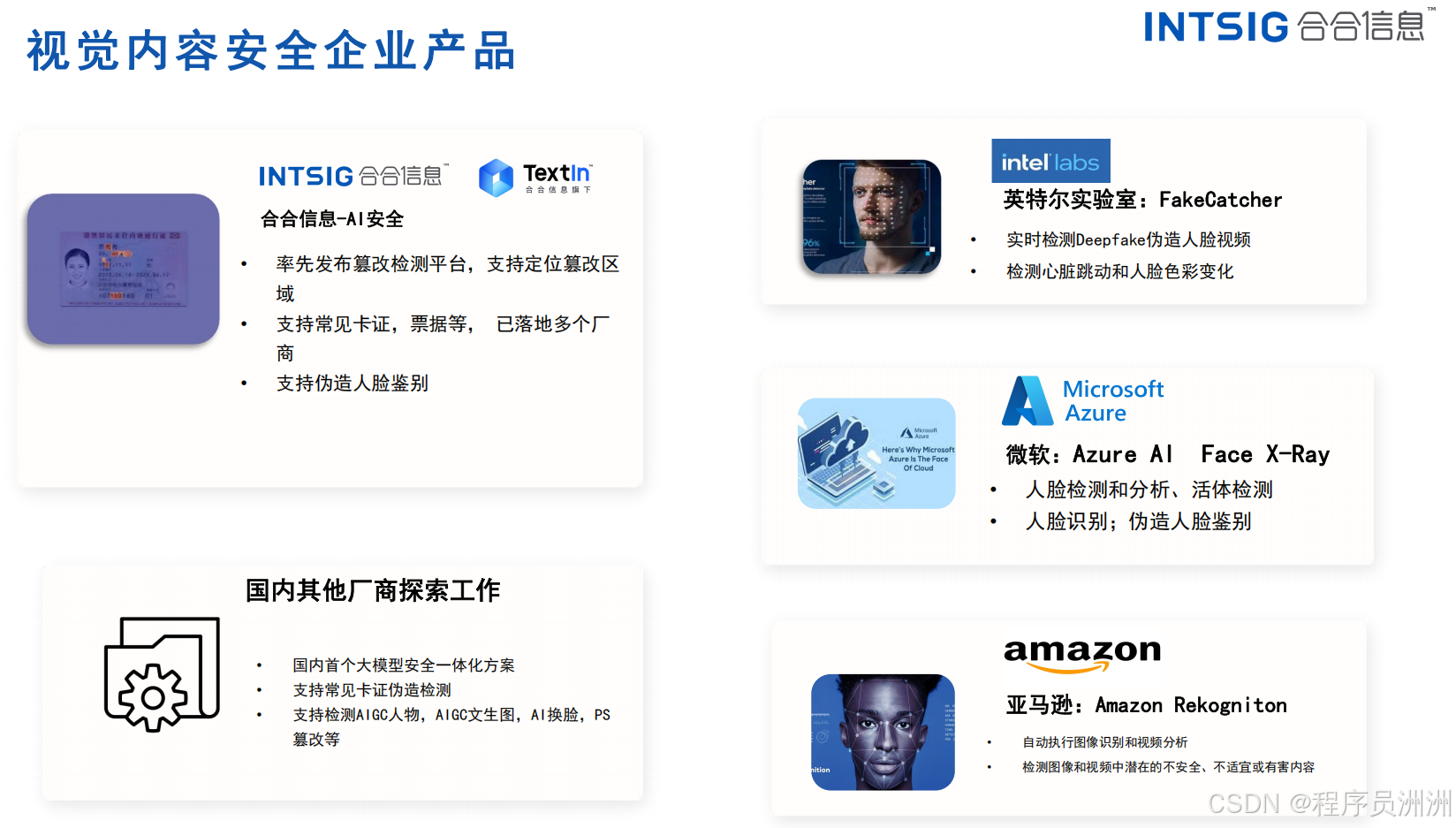Image resolution: width=1456 pixels, height=828 pixels.
Task: Click the heading 英特尔实验室：FakeCatcher
Action: [x=1142, y=200]
